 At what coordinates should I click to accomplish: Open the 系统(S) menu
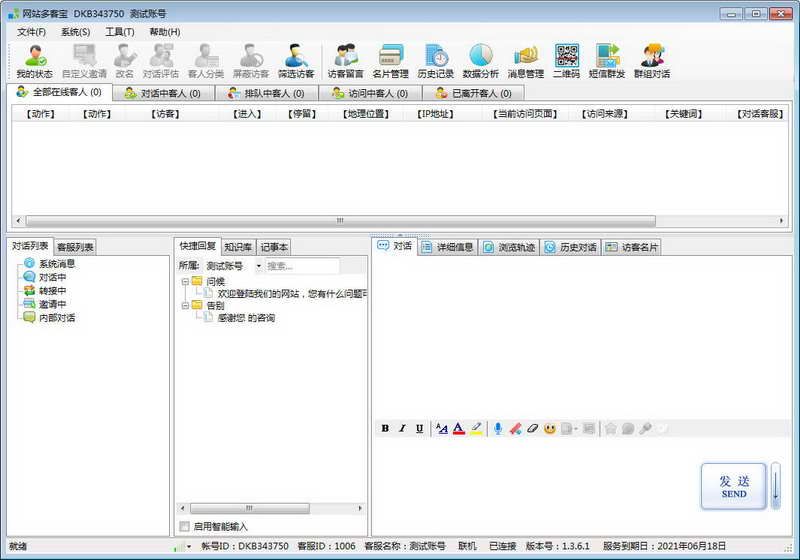pyautogui.click(x=76, y=32)
